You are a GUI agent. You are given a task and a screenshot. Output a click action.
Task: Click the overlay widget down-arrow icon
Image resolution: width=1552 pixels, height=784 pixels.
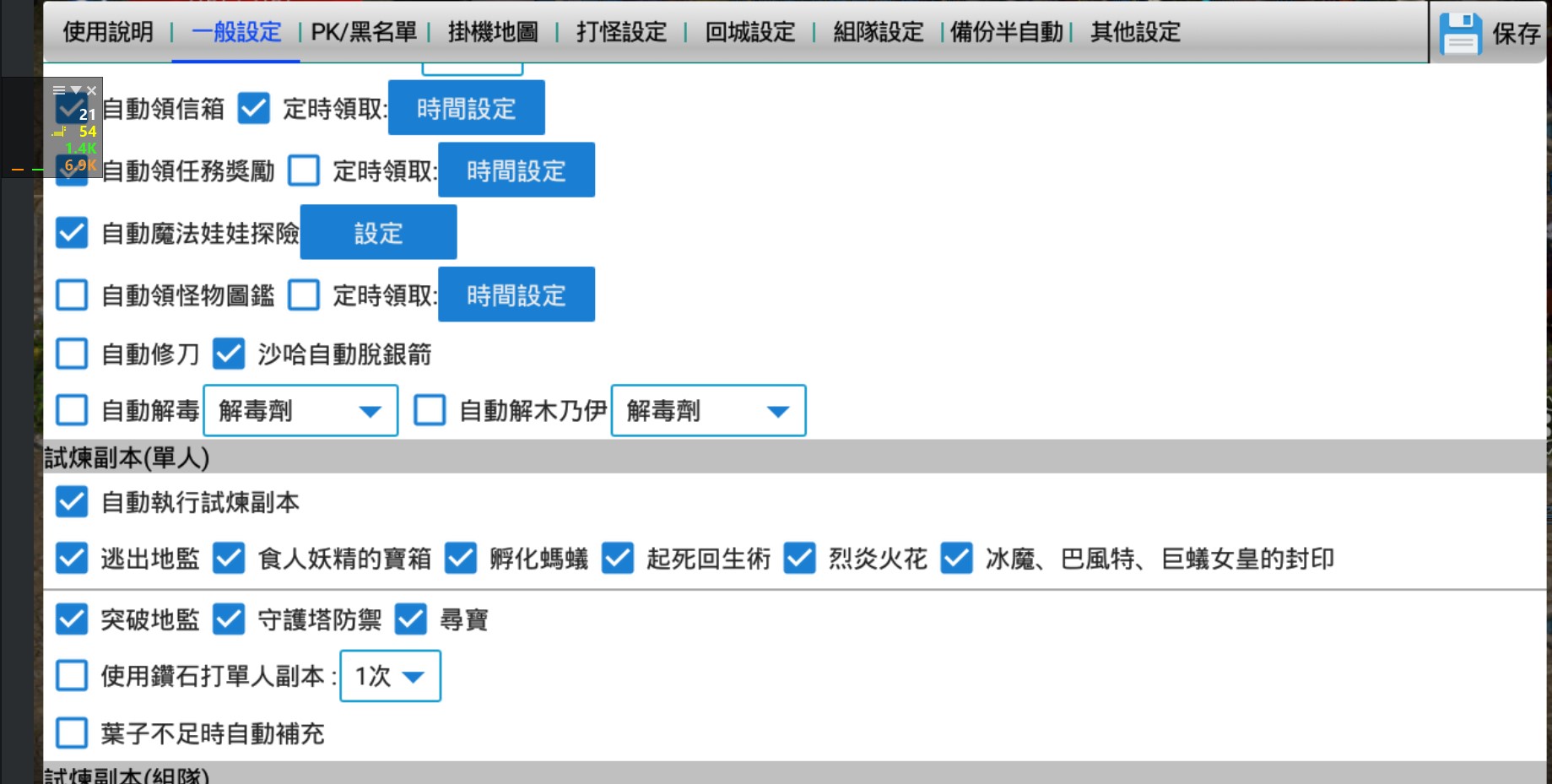pos(76,90)
